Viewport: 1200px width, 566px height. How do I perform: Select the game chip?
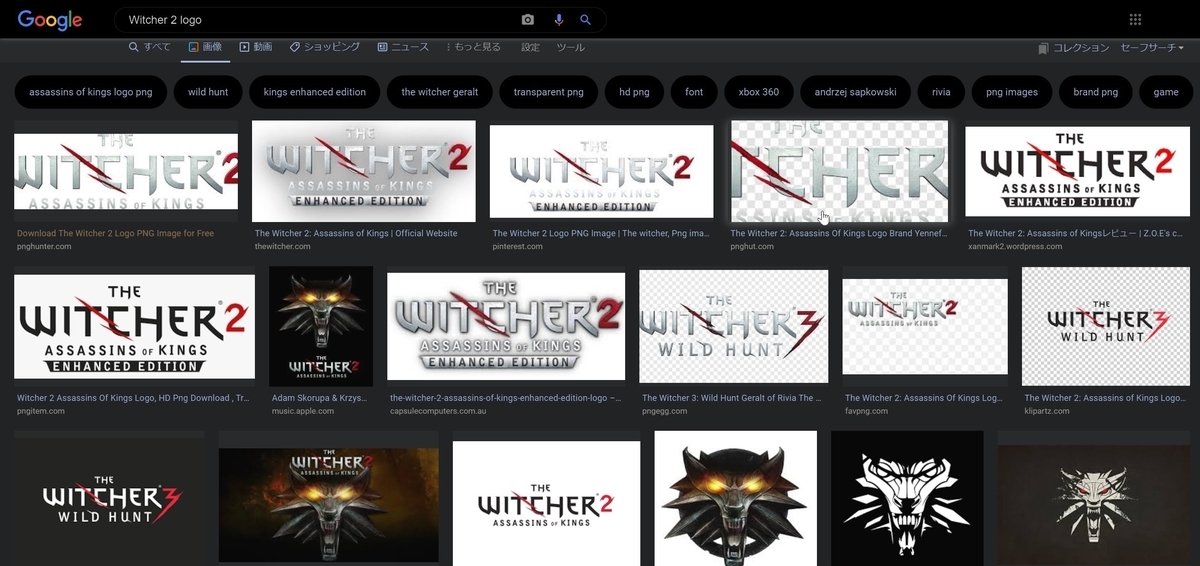pos(1166,92)
